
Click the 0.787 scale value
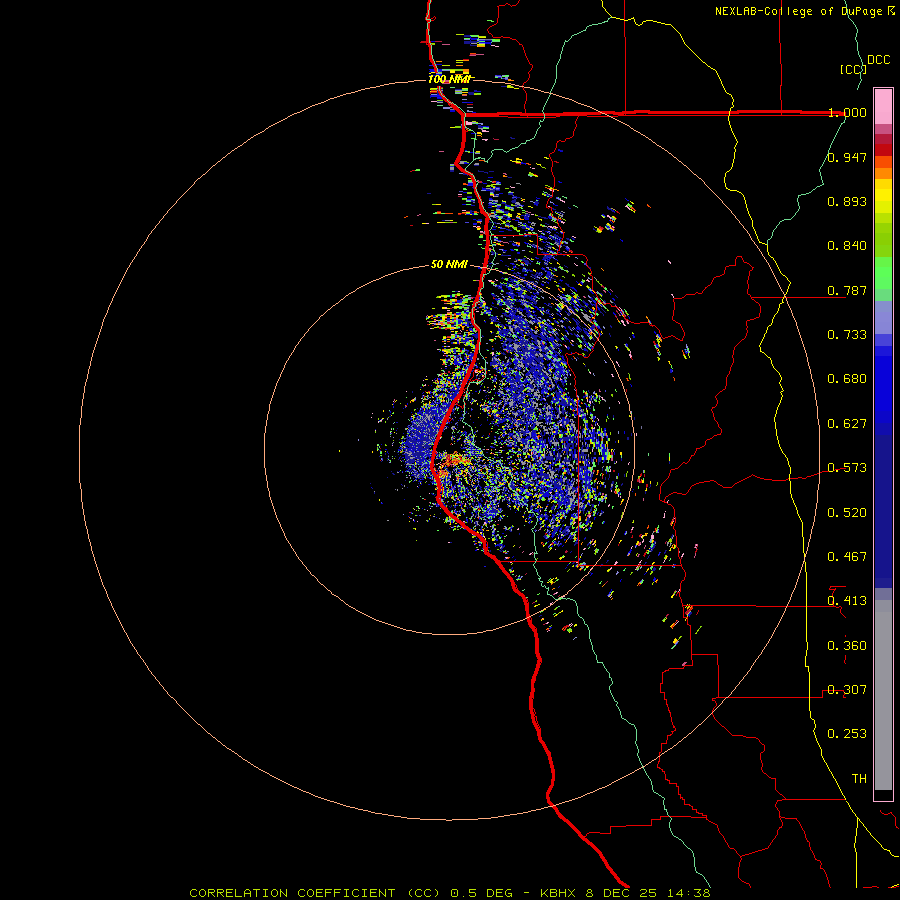[847, 290]
